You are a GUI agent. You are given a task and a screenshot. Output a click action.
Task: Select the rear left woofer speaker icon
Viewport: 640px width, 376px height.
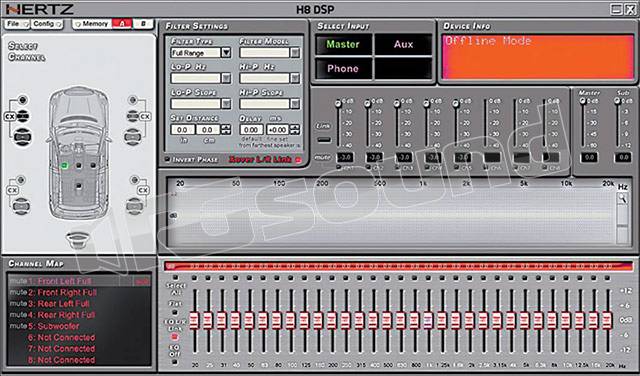(x=21, y=206)
